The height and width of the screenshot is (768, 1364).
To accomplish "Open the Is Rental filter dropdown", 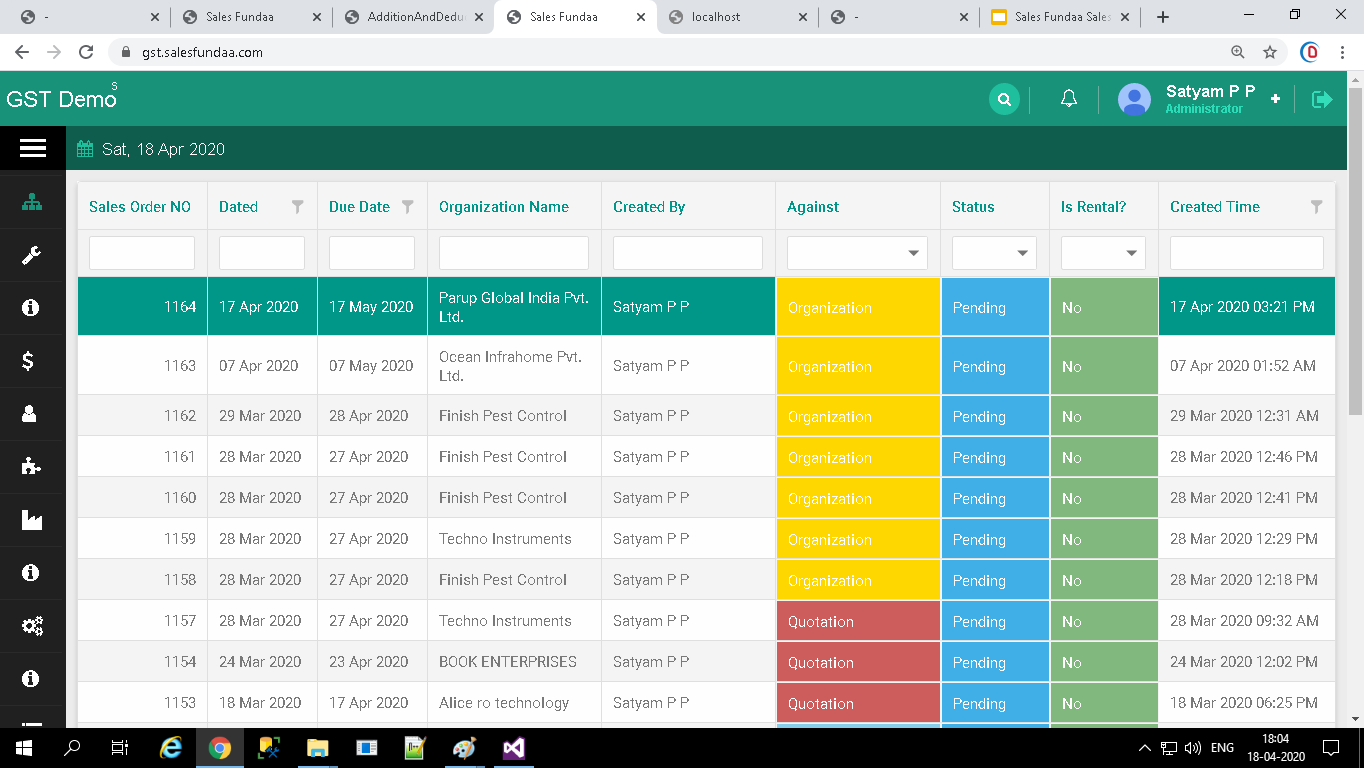I will pyautogui.click(x=1102, y=253).
